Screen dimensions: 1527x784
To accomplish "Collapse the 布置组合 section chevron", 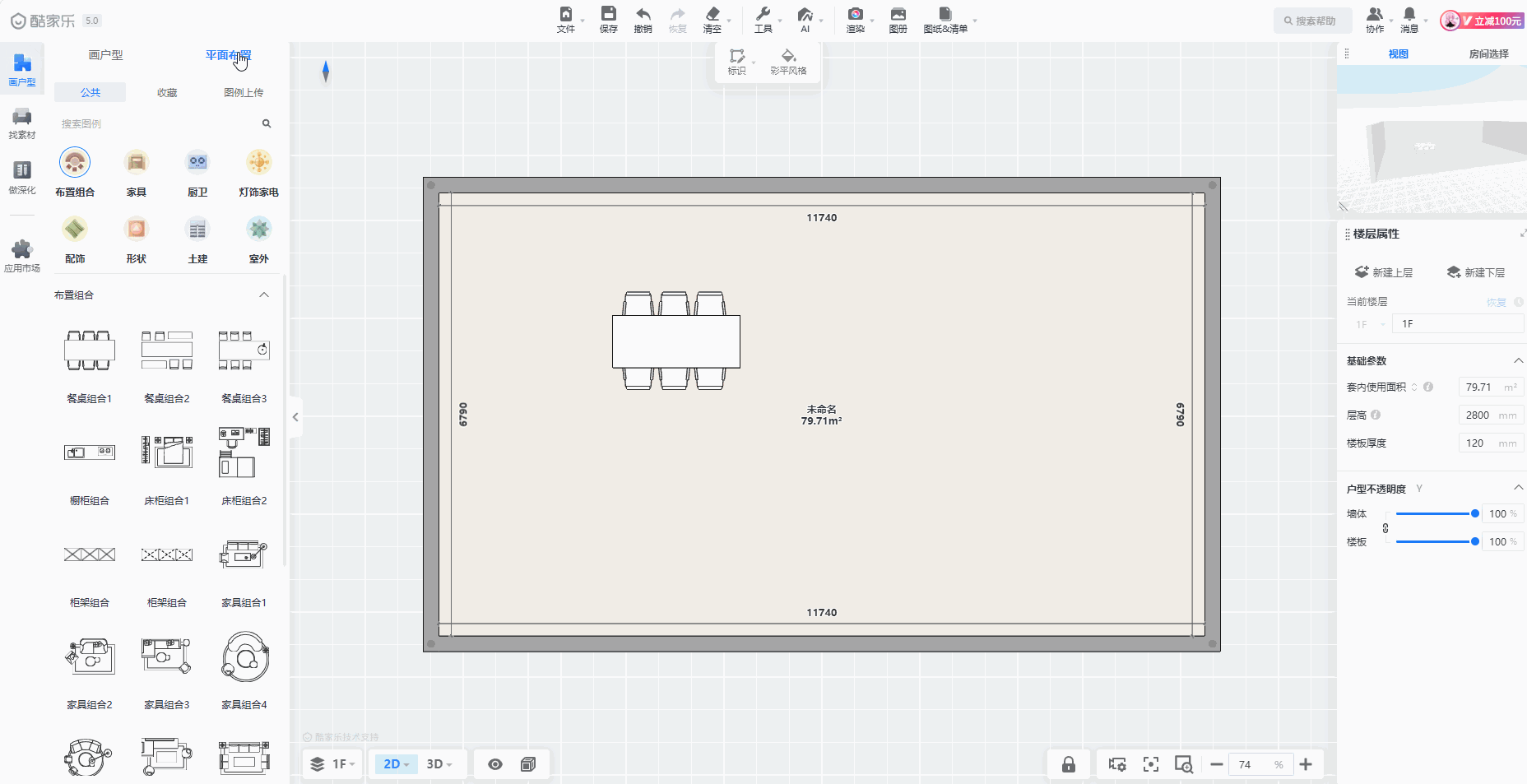I will coord(264,295).
